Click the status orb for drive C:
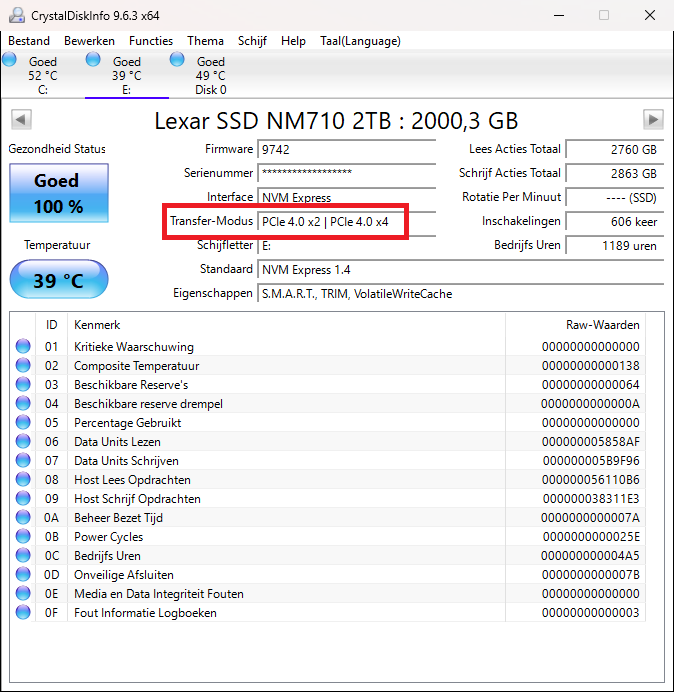The height and width of the screenshot is (692, 674). [x=9, y=59]
